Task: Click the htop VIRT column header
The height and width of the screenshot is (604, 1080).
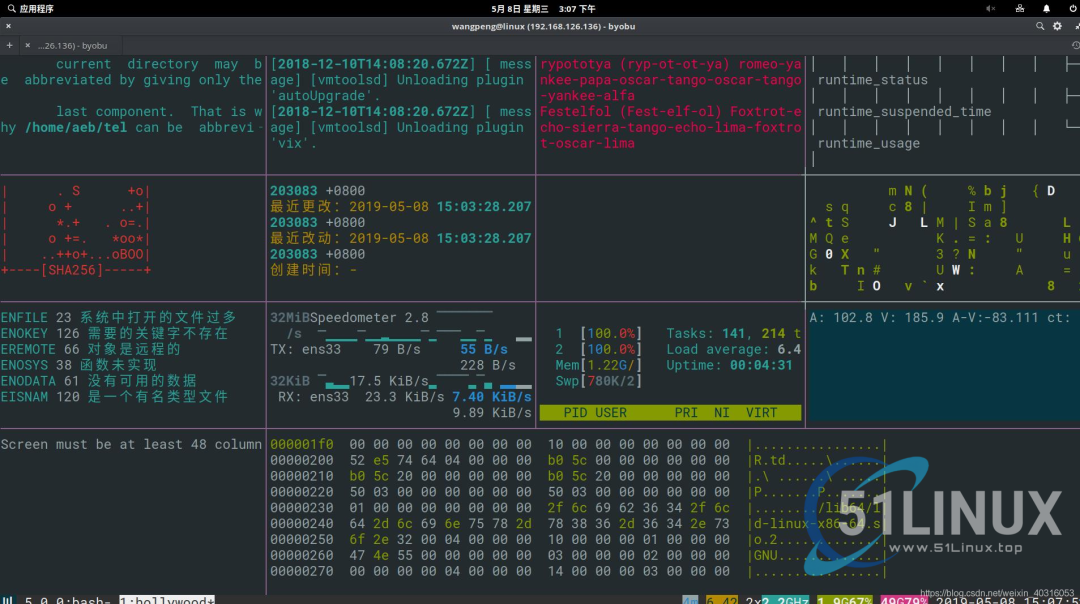Action: pyautogui.click(x=762, y=413)
